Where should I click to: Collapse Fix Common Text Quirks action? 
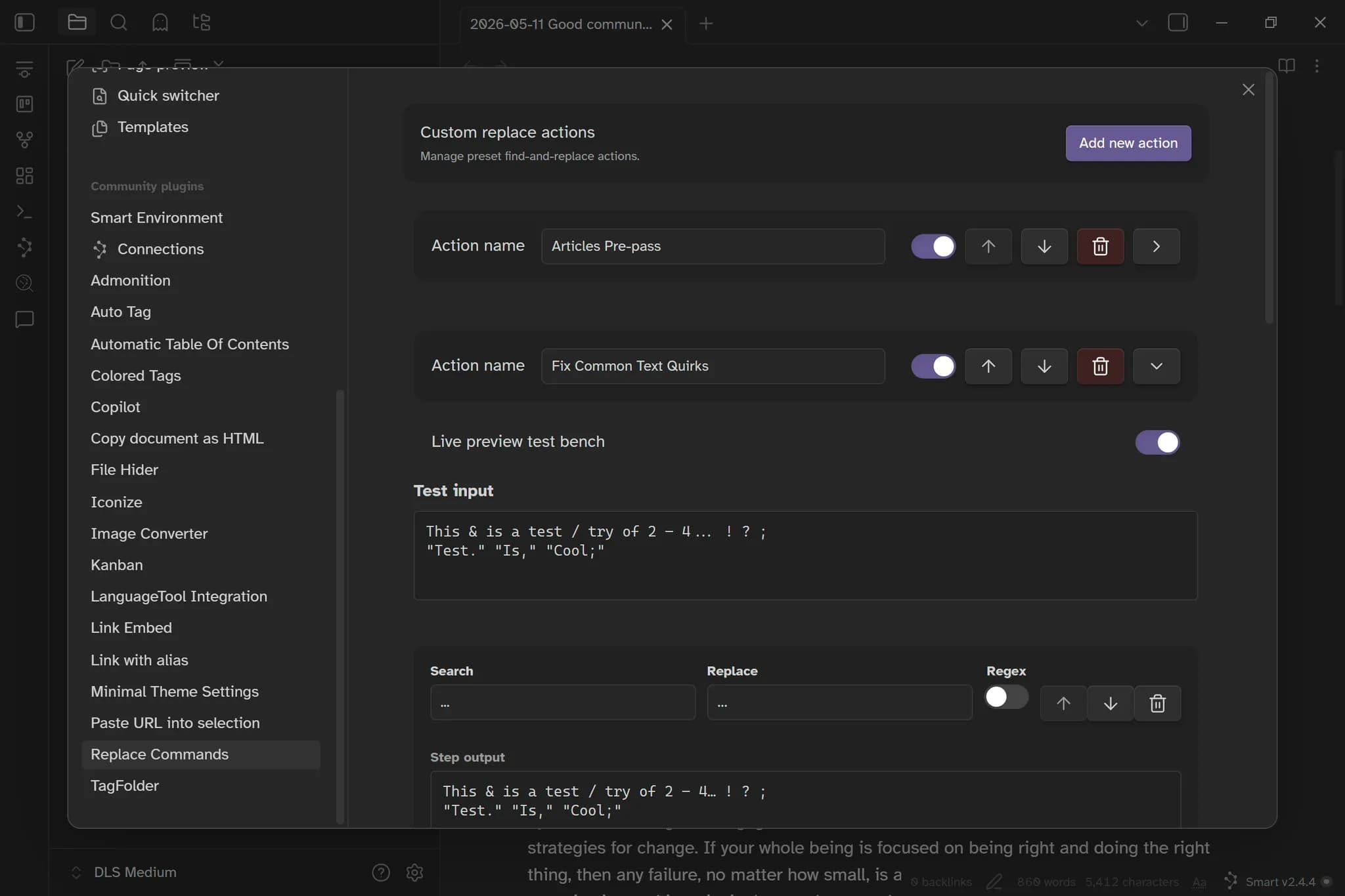(1157, 366)
